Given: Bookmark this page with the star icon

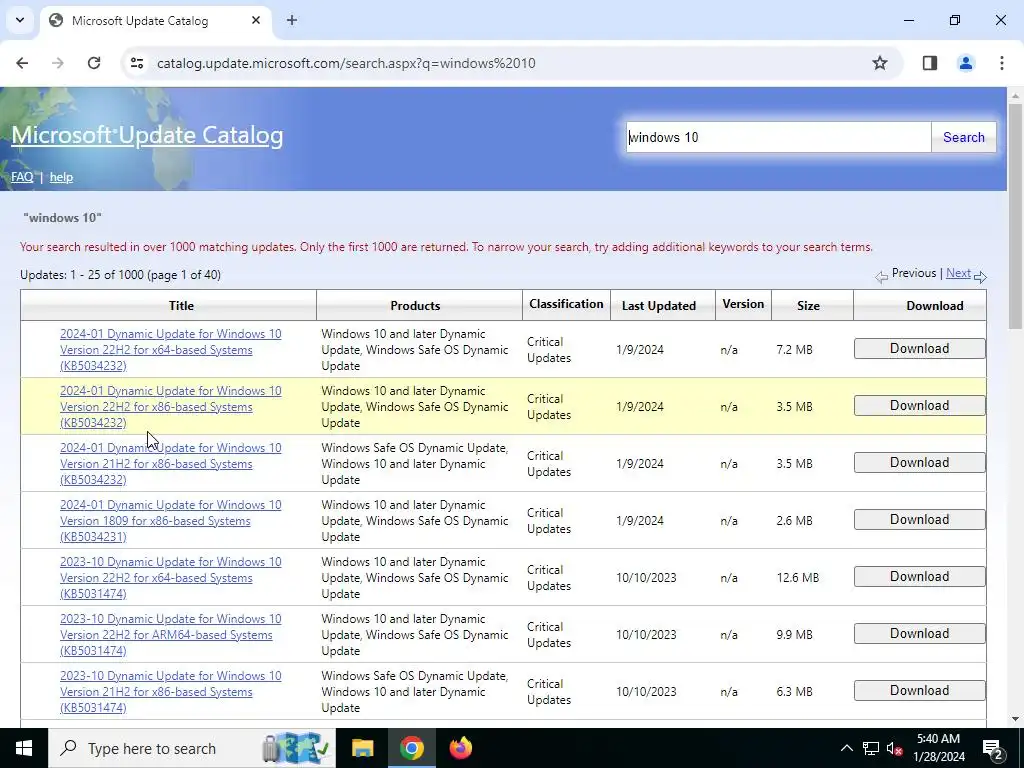Looking at the screenshot, I should pos(880,63).
